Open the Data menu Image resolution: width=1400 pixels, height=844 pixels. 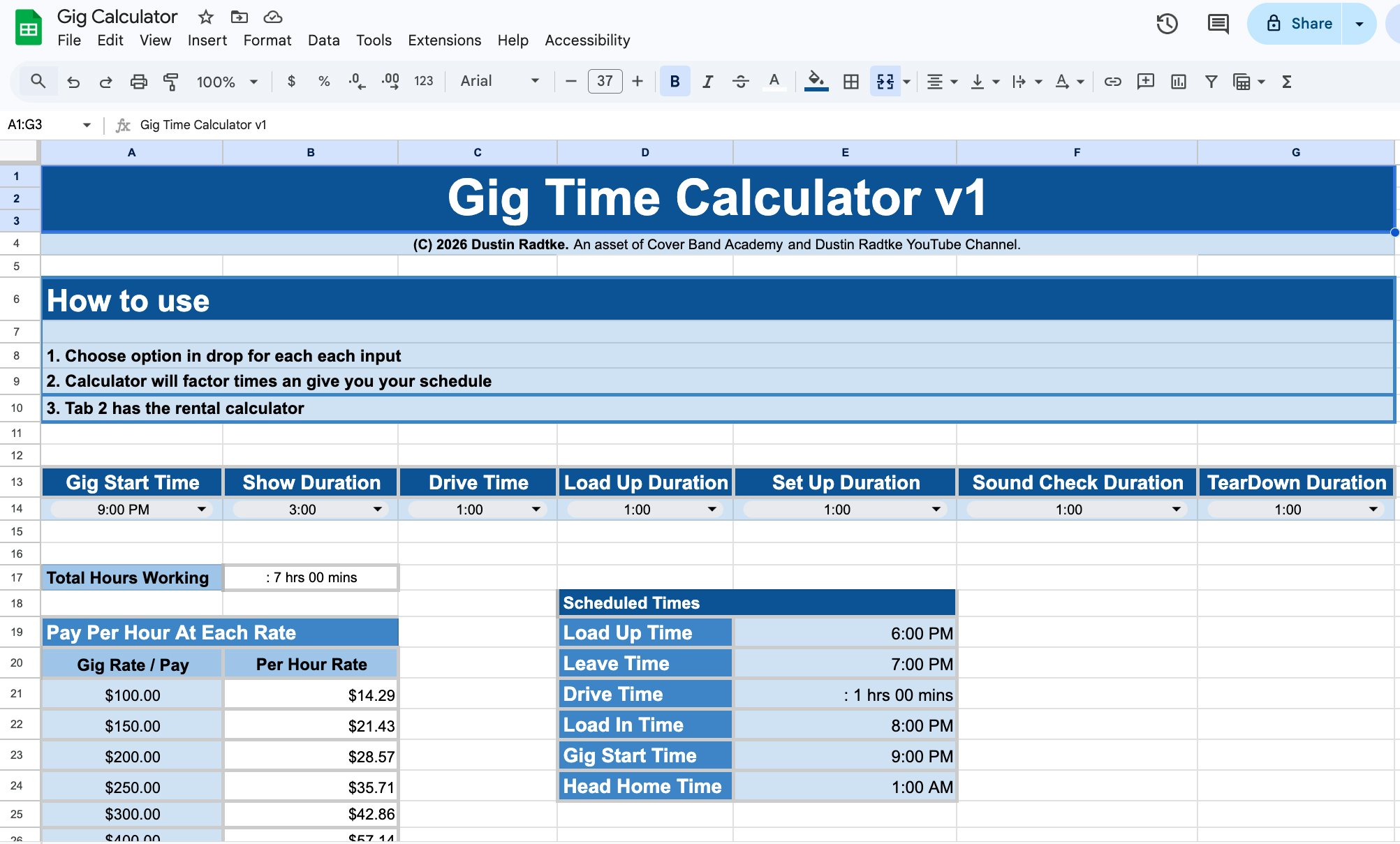(x=324, y=40)
